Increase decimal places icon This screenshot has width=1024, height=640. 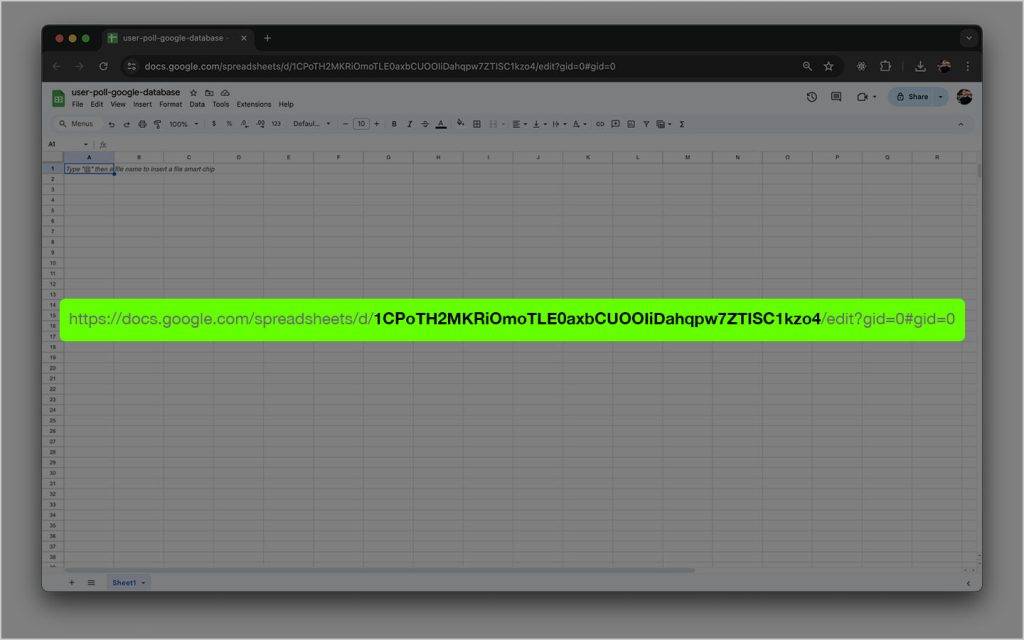click(261, 124)
